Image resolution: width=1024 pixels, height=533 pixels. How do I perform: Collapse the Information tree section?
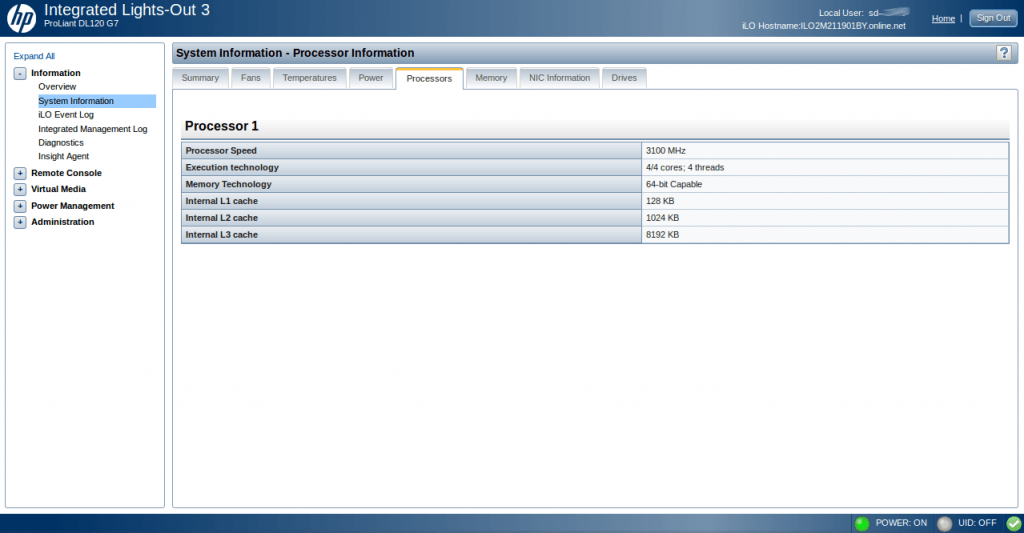(20, 74)
